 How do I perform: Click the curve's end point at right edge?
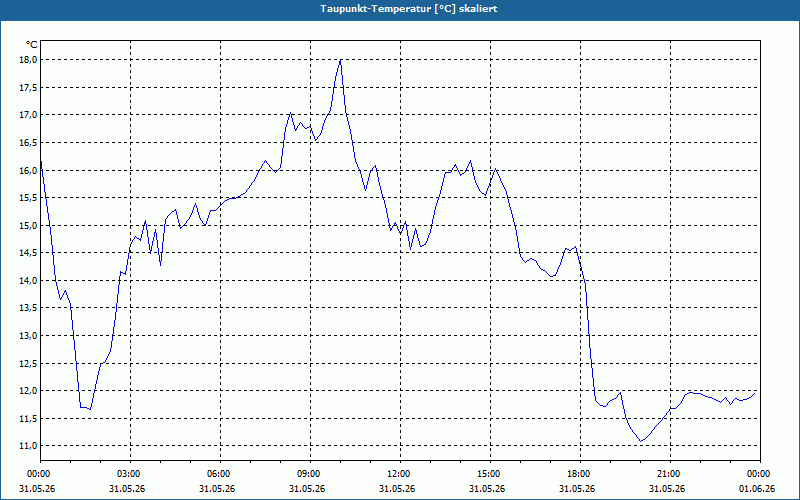(x=755, y=393)
